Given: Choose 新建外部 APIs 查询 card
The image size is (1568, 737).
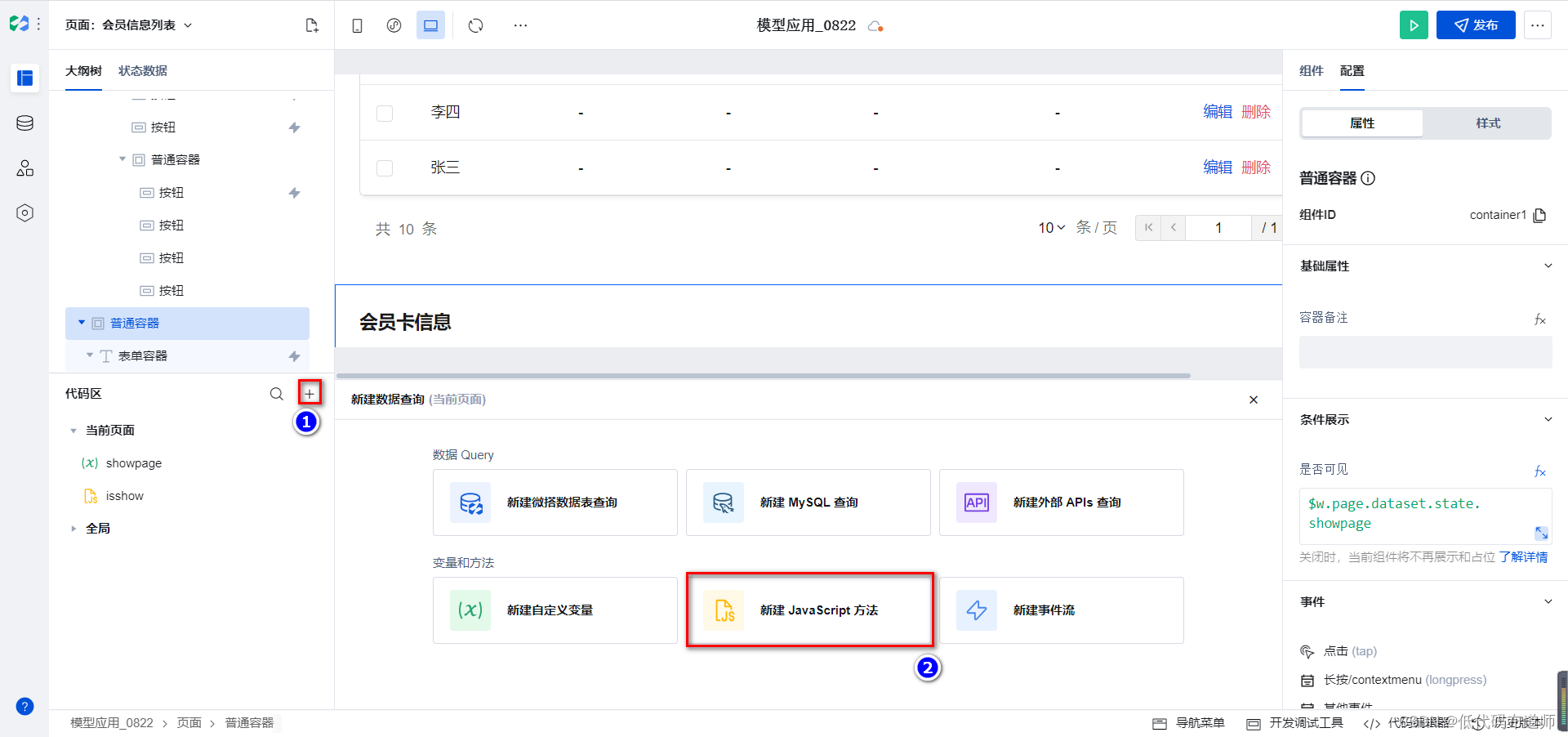Looking at the screenshot, I should [x=1062, y=502].
